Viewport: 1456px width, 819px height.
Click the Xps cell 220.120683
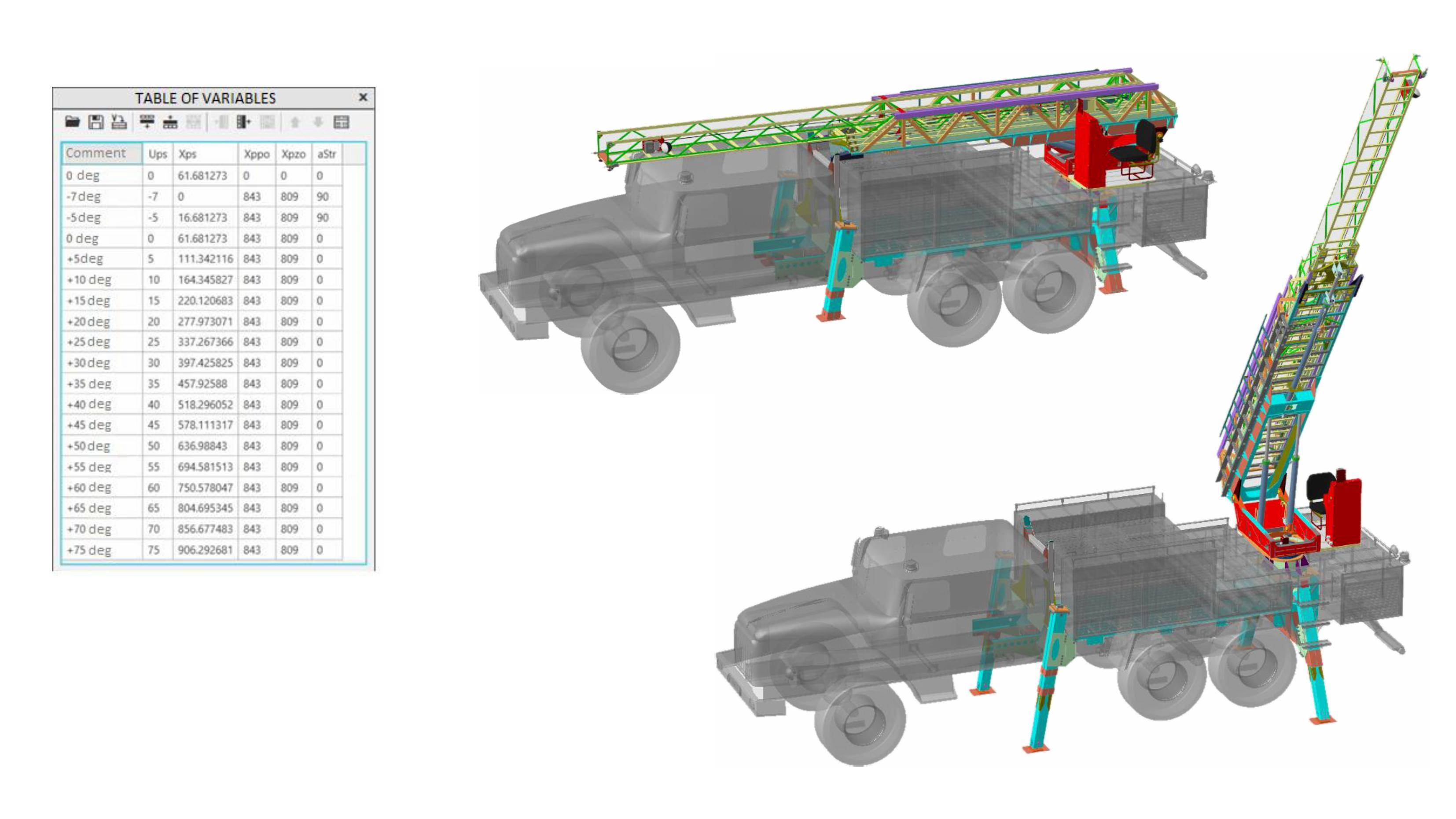click(205, 301)
